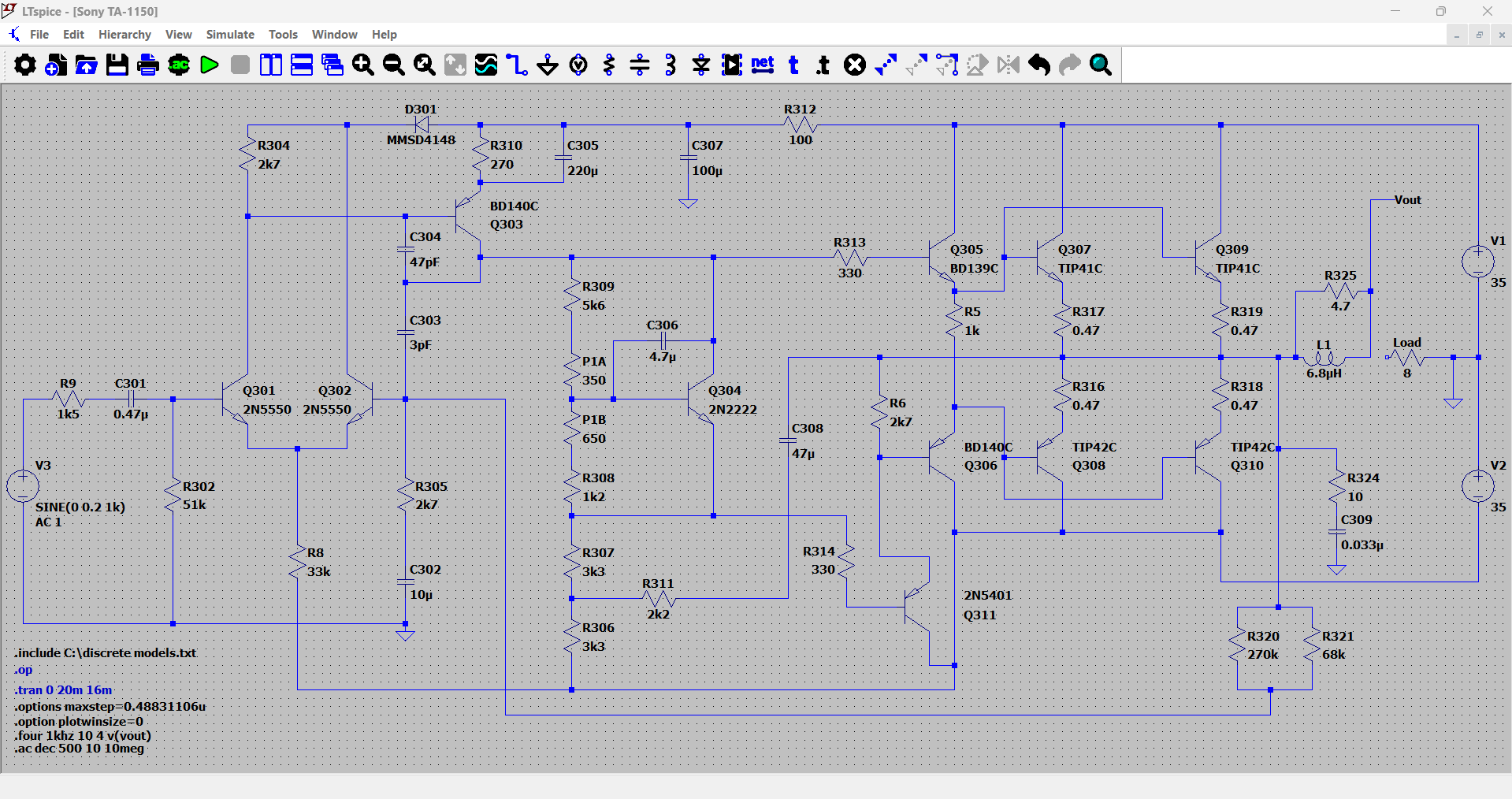Save the schematic with floppy icon
1512x799 pixels.
coord(117,65)
